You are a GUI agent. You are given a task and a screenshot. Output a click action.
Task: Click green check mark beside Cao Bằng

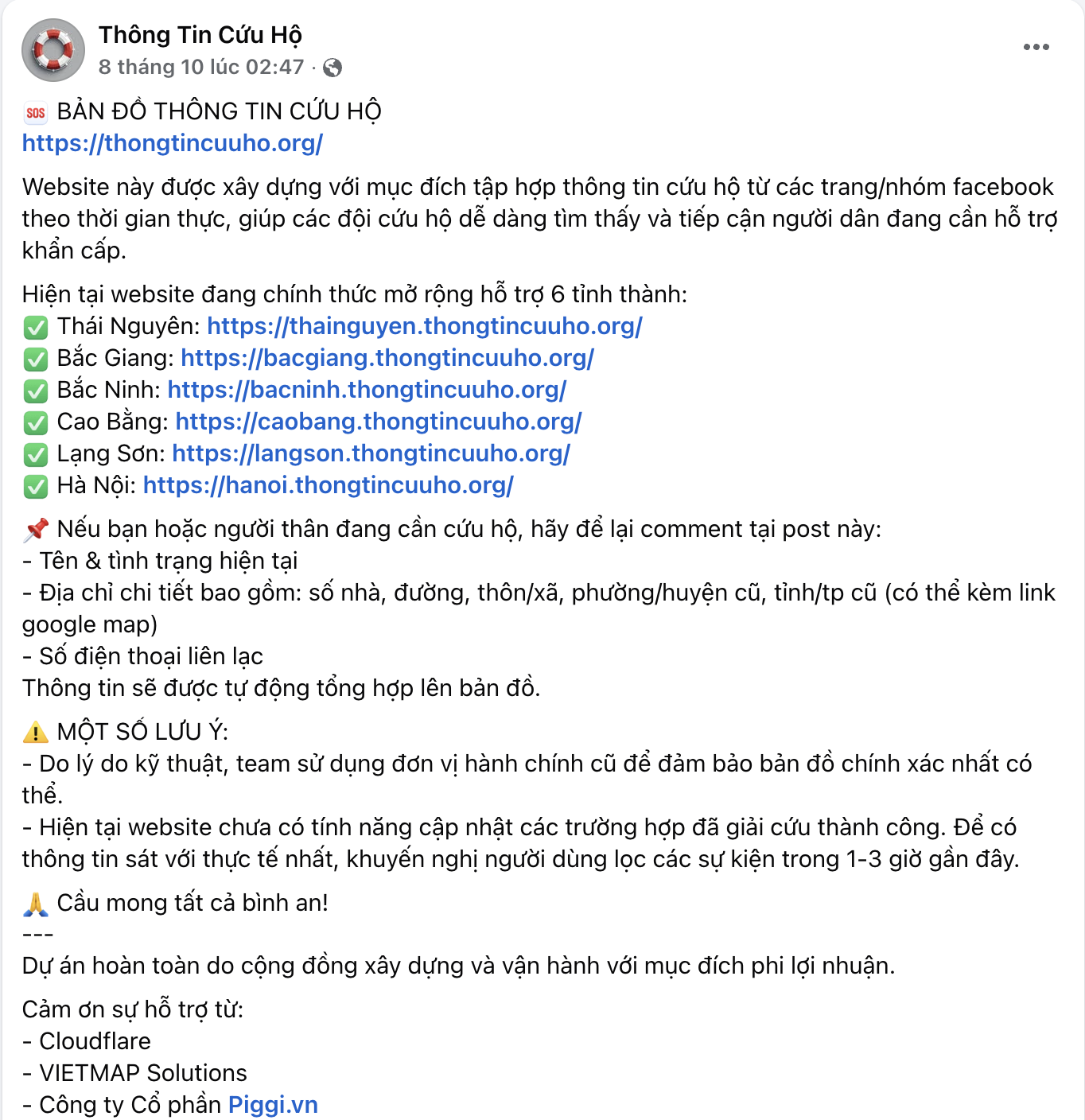tap(36, 422)
